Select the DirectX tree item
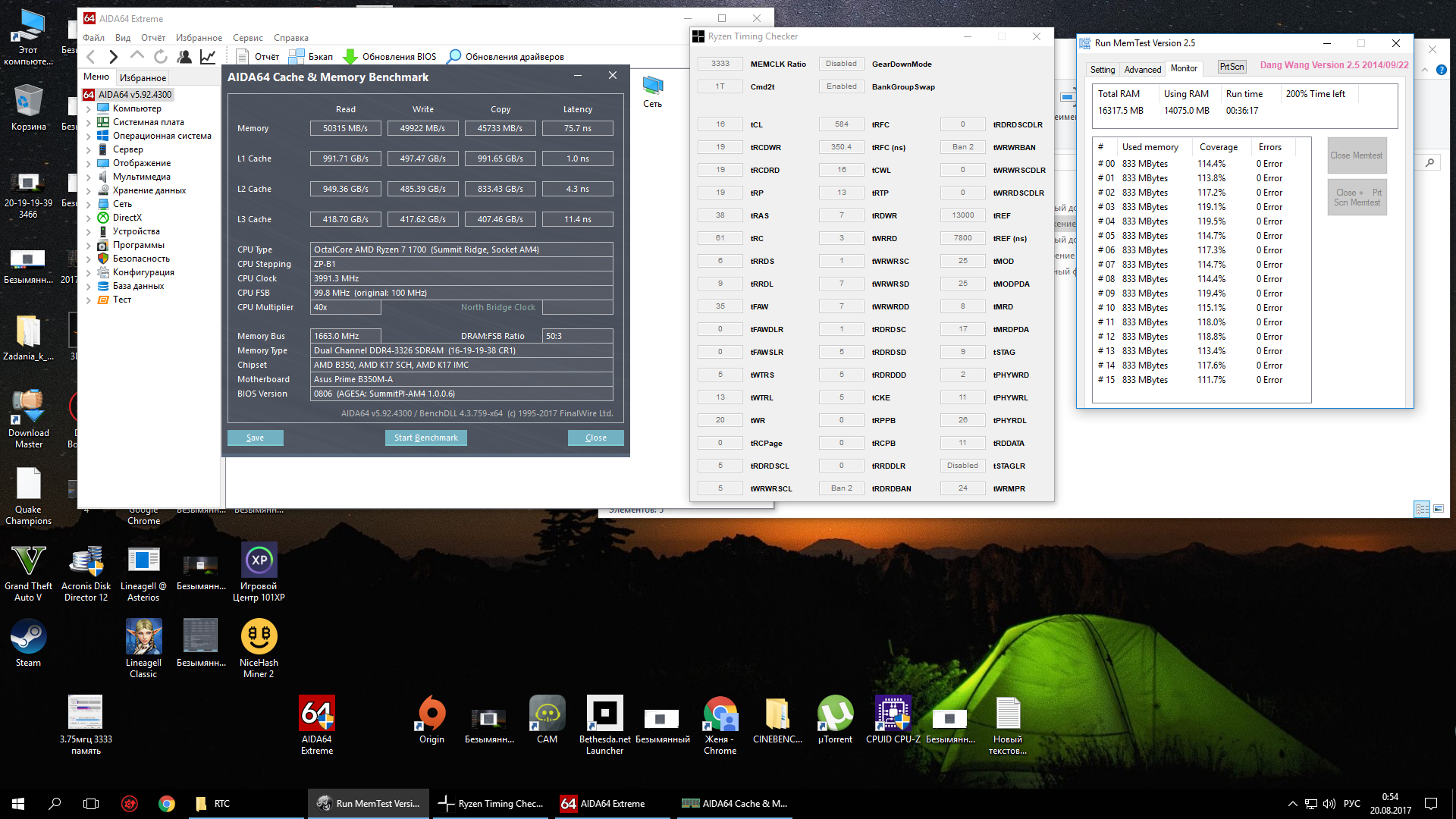Image resolution: width=1456 pixels, height=819 pixels. point(127,218)
